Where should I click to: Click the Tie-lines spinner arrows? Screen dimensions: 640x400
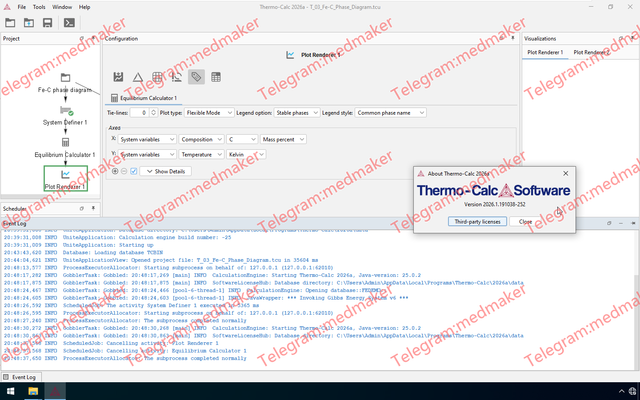click(153, 113)
